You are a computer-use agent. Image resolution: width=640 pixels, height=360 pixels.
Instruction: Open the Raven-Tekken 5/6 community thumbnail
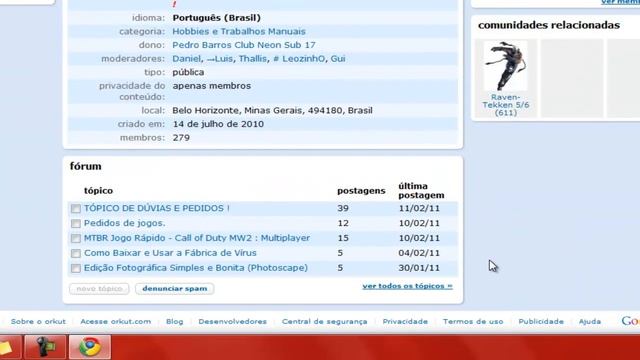505,66
